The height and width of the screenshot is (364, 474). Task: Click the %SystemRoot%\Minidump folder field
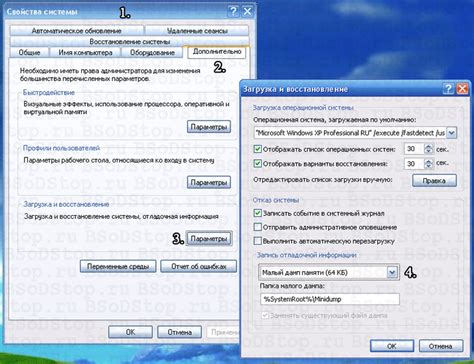coord(330,299)
